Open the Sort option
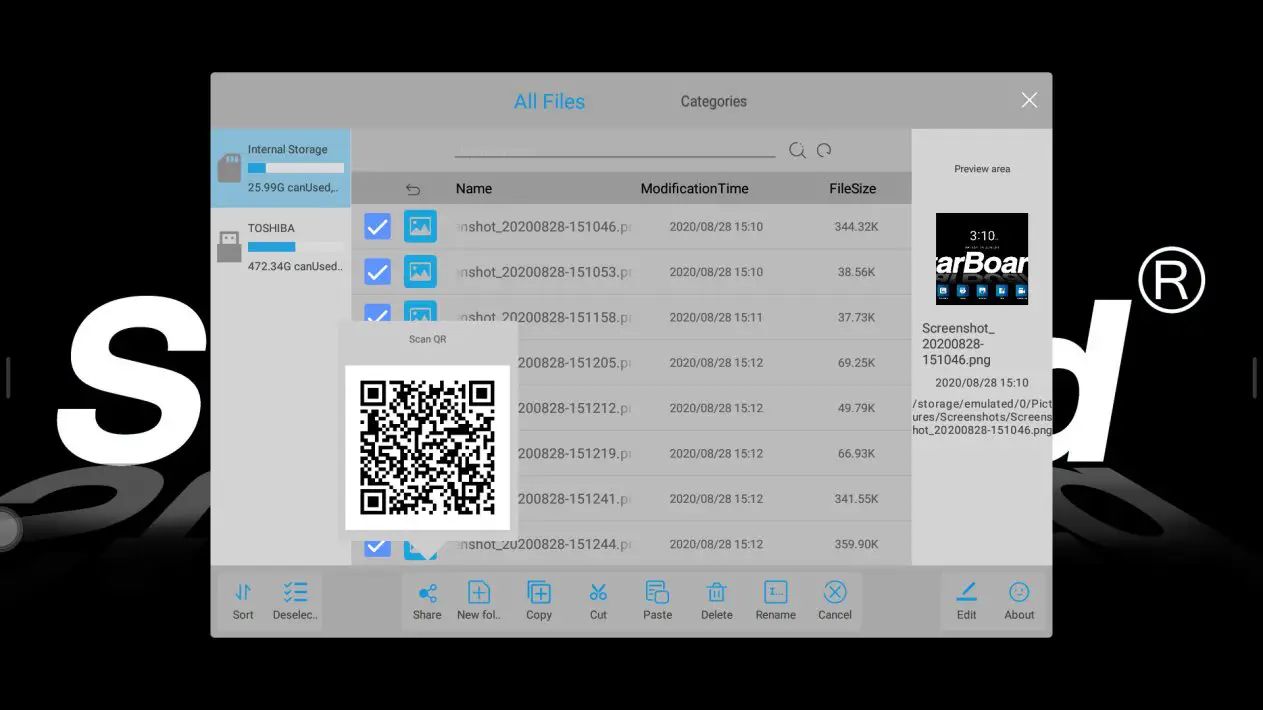This screenshot has width=1263, height=710. coord(243,601)
